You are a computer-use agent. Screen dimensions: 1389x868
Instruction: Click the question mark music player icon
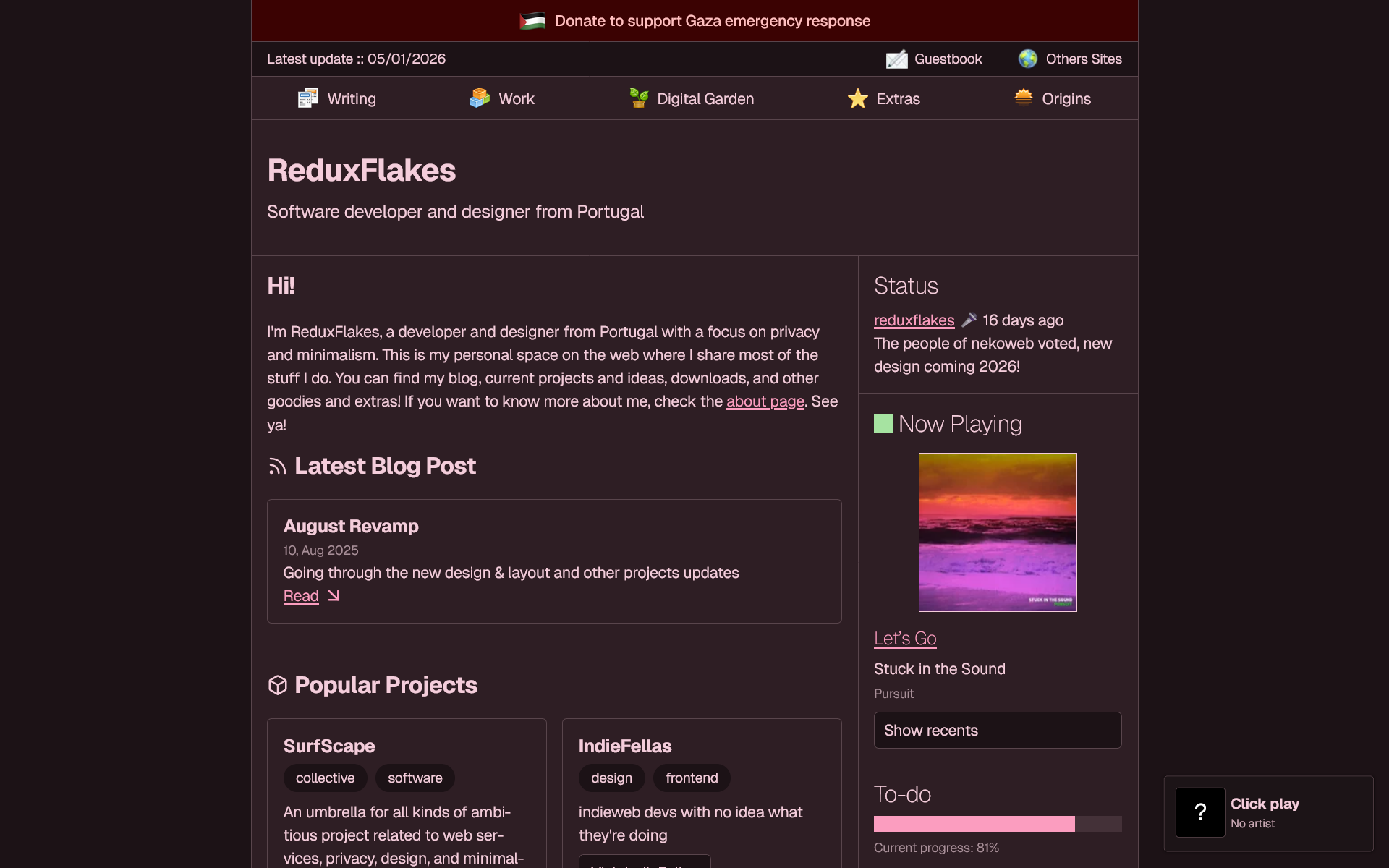1200,812
